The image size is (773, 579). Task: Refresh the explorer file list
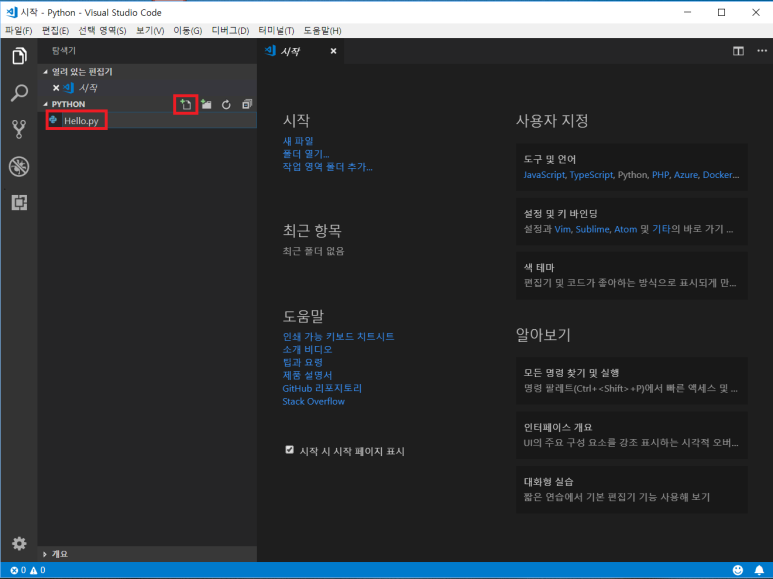point(226,105)
